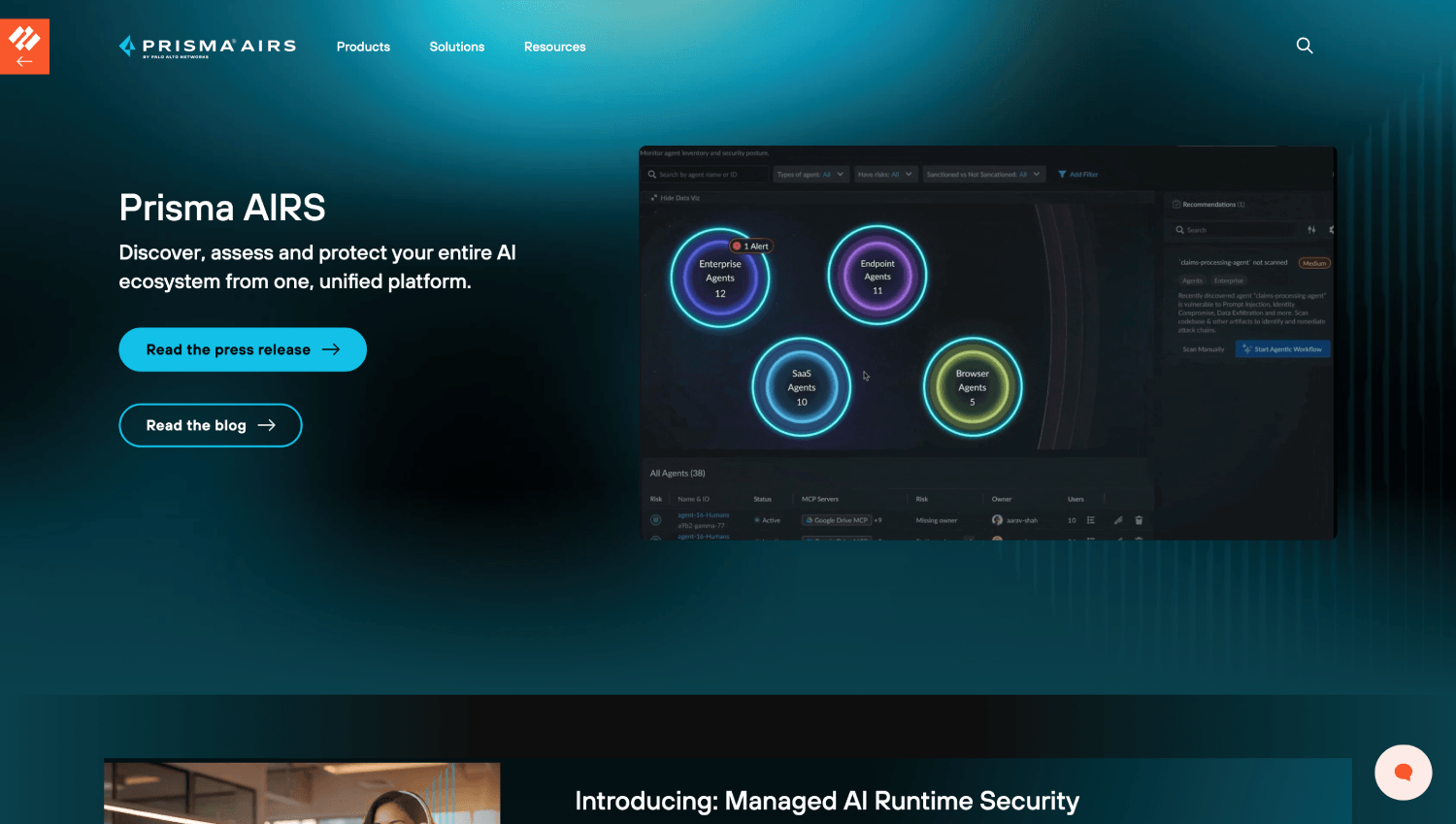This screenshot has height=824, width=1456.
Task: Click the Missing owner risk cell
Action: [937, 520]
